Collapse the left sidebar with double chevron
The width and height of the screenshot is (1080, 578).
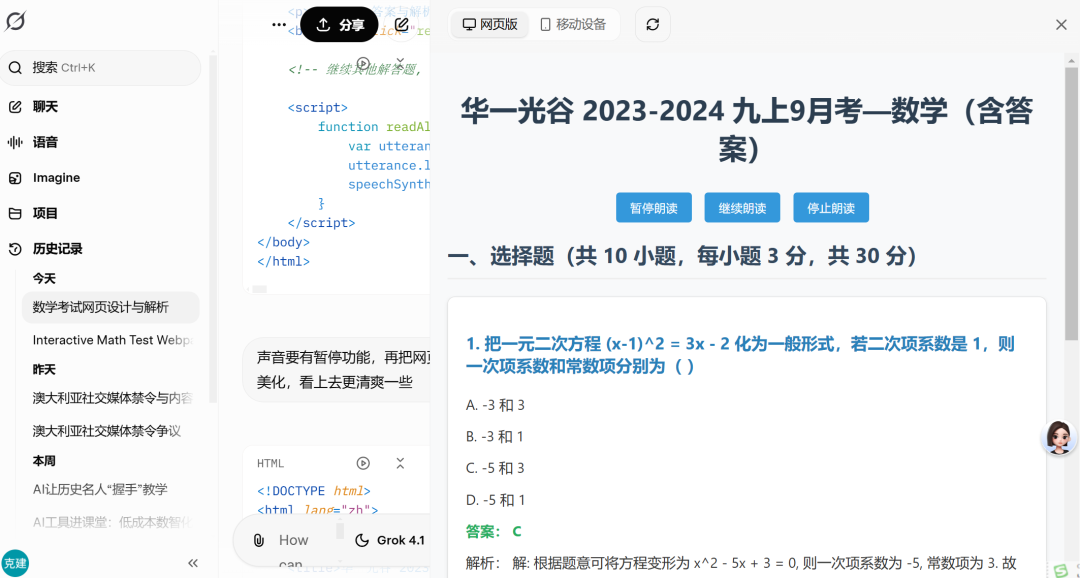193,563
